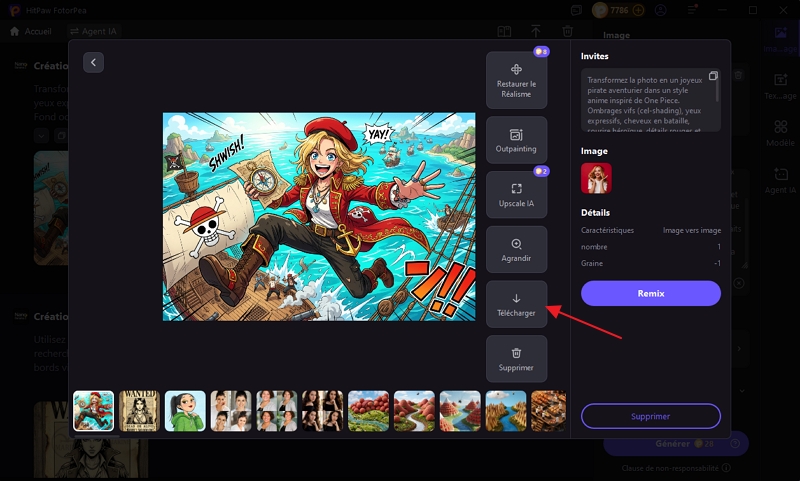Go back using the chevron arrow button
The image size is (800, 481).
93,62
